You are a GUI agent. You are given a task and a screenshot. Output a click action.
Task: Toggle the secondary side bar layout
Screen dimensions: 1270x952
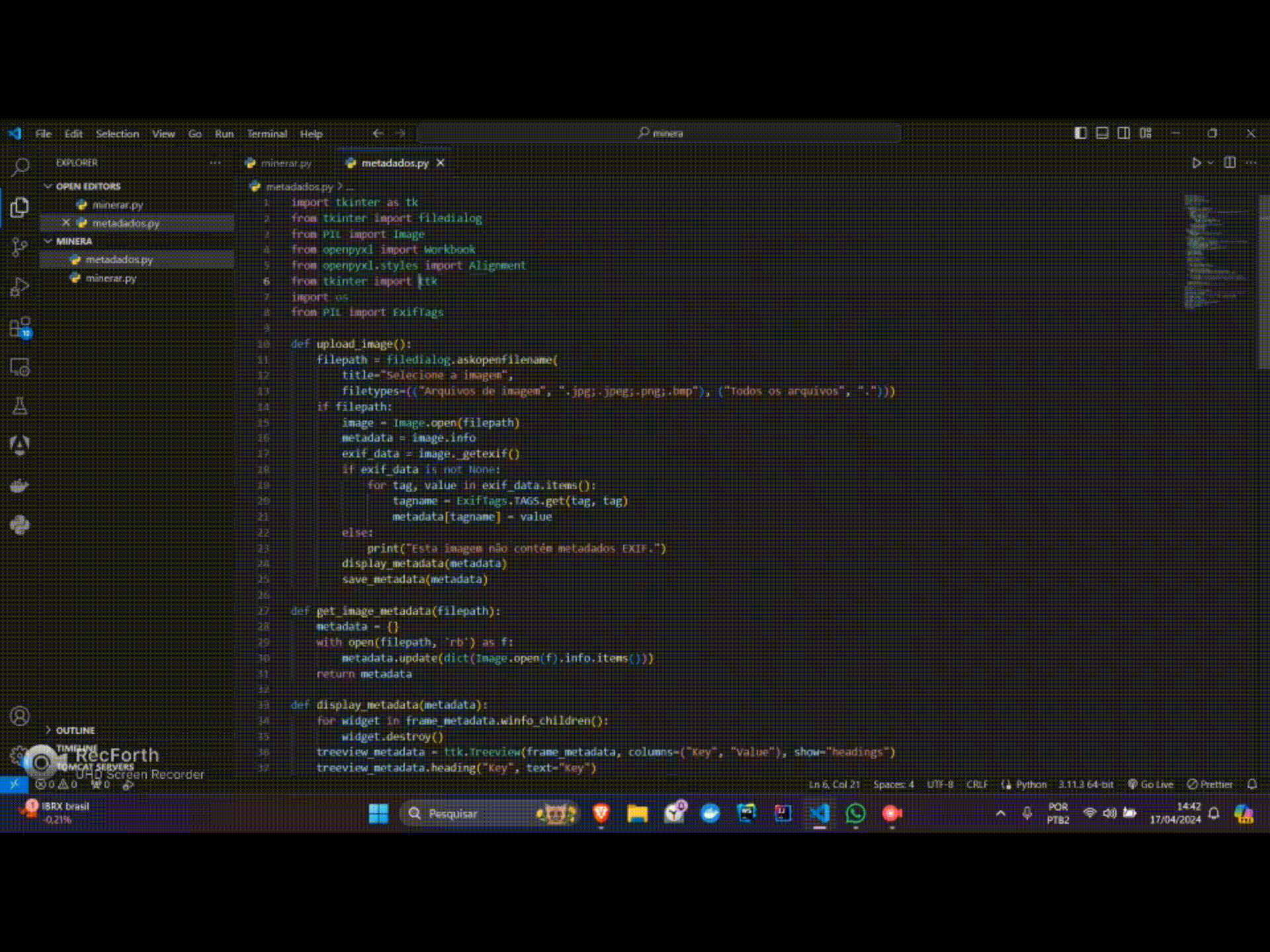1124,133
